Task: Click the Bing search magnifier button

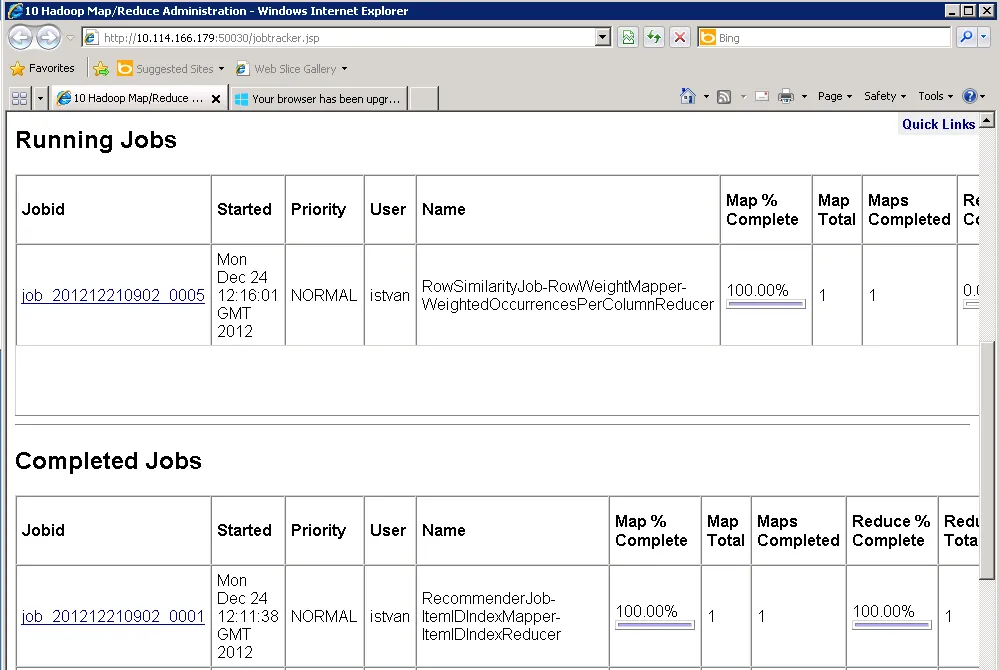Action: [967, 38]
